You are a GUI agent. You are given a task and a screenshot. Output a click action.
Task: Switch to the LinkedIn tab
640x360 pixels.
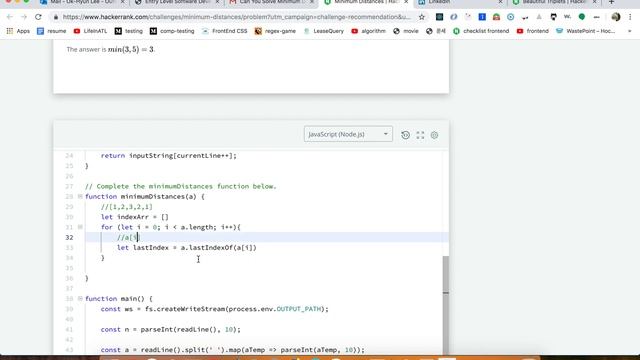[459, 2]
